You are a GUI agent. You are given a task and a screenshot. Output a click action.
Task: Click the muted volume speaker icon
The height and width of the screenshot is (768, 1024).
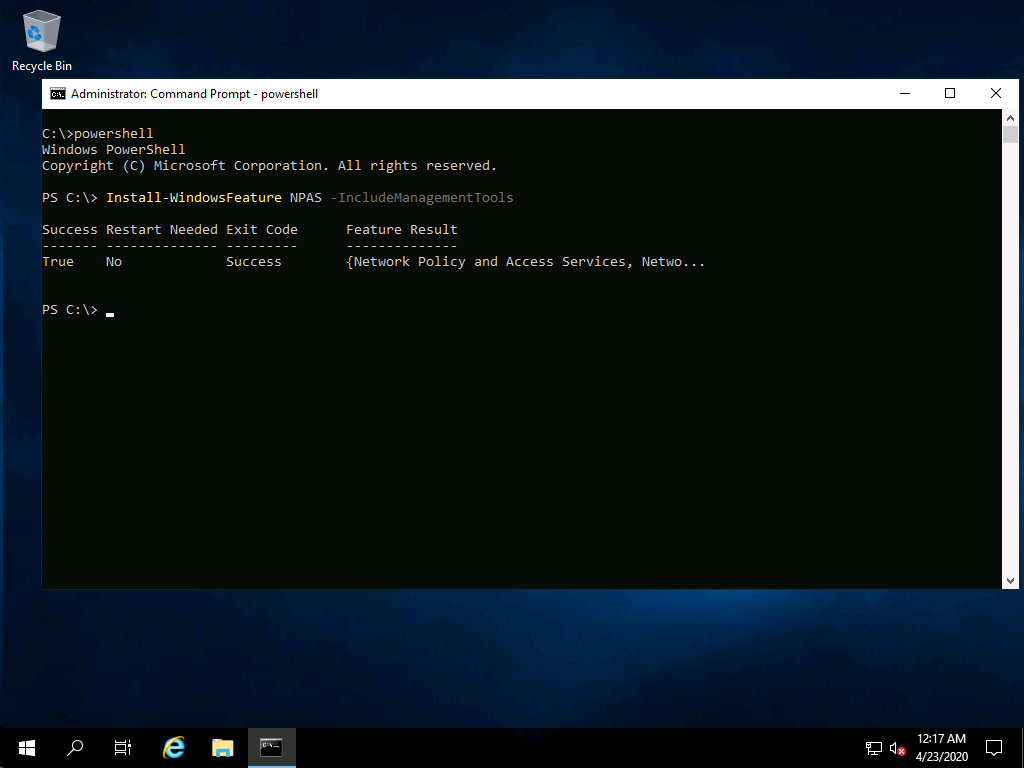897,748
